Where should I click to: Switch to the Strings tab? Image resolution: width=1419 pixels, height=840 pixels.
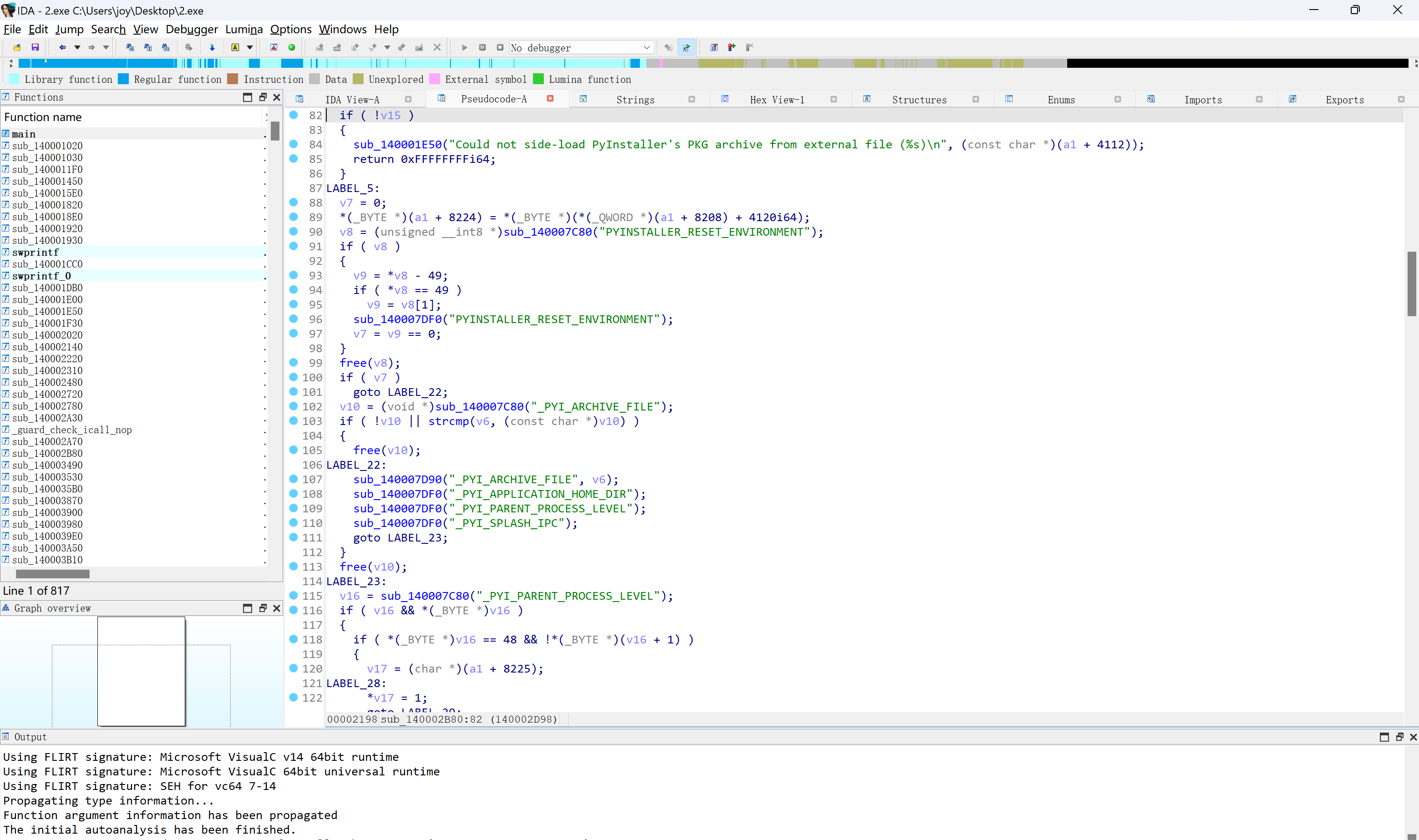[635, 100]
